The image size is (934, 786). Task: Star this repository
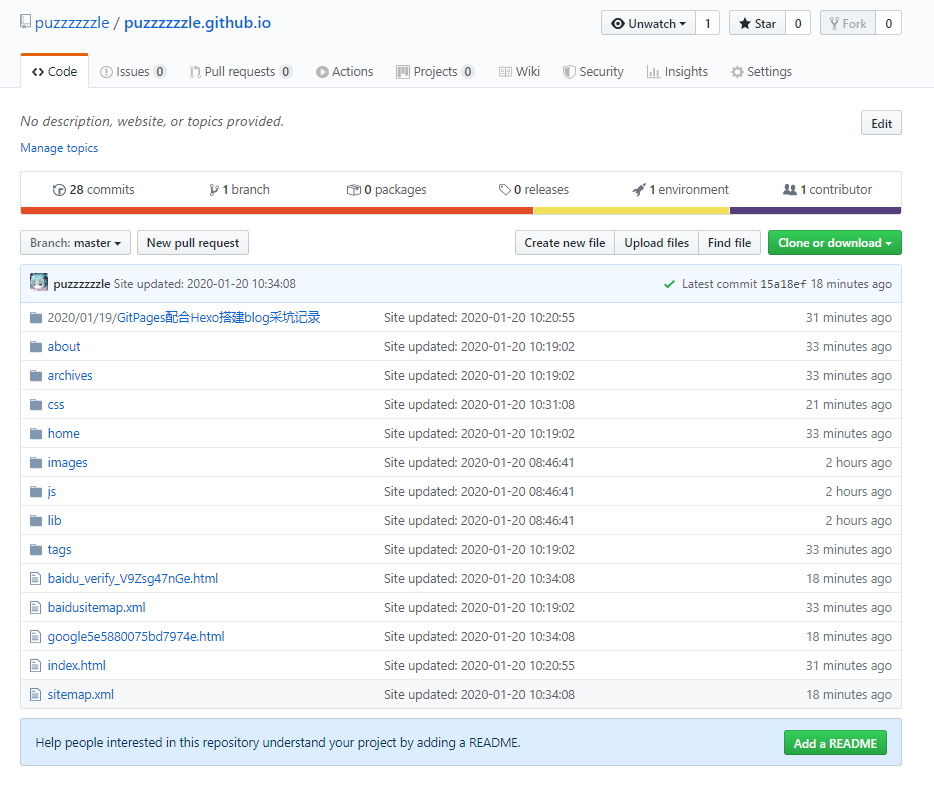click(757, 23)
